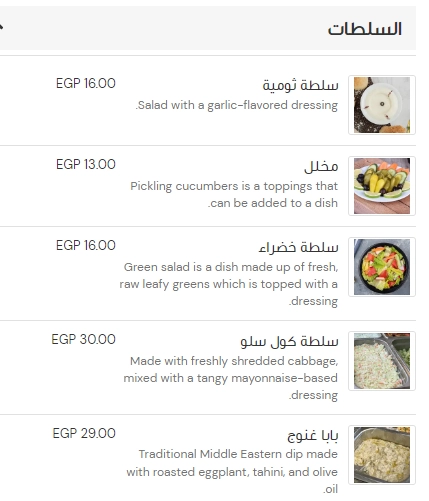Viewport: 429px width, 501px height.
Task: Collapse the السلطات section with the chevron
Action: 1,27
